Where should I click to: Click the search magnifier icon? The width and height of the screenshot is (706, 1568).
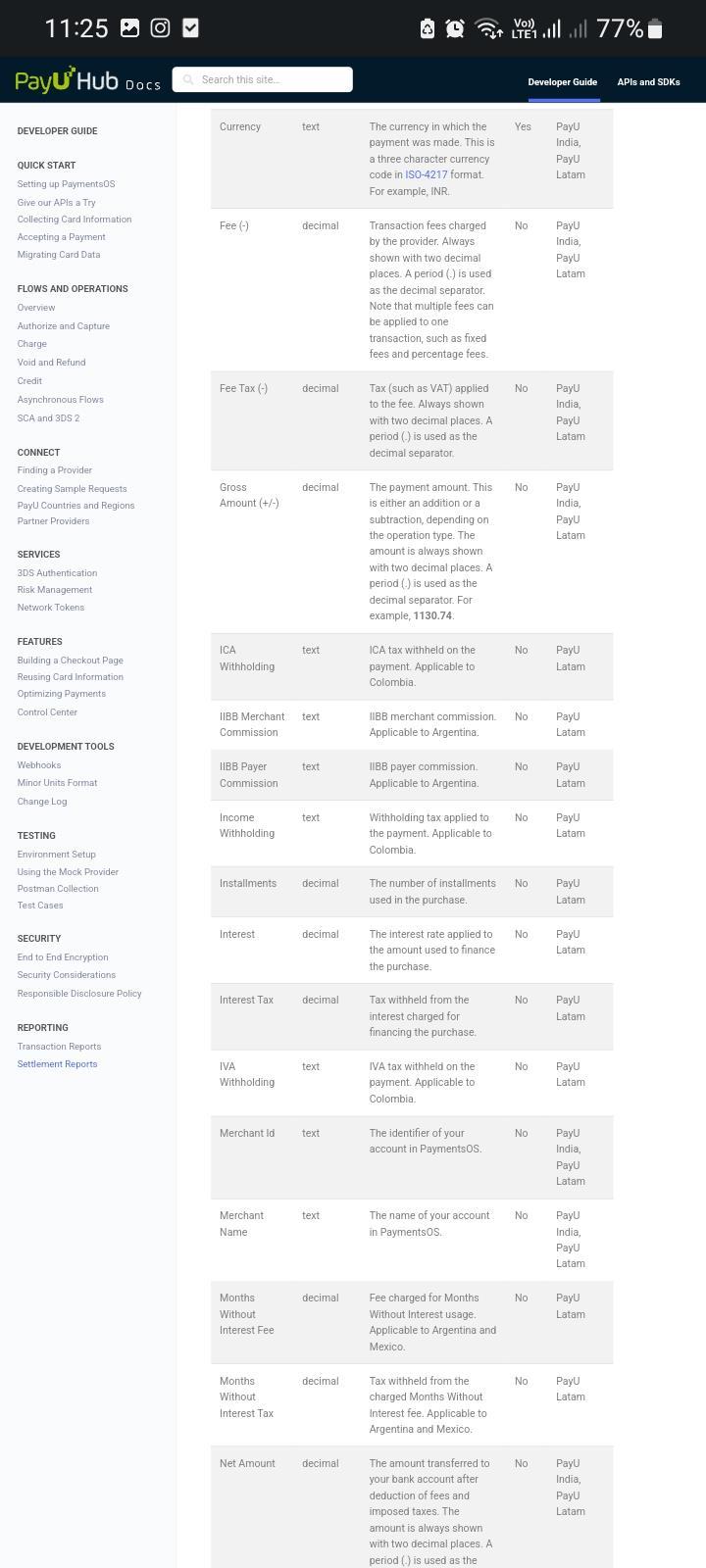tap(188, 80)
